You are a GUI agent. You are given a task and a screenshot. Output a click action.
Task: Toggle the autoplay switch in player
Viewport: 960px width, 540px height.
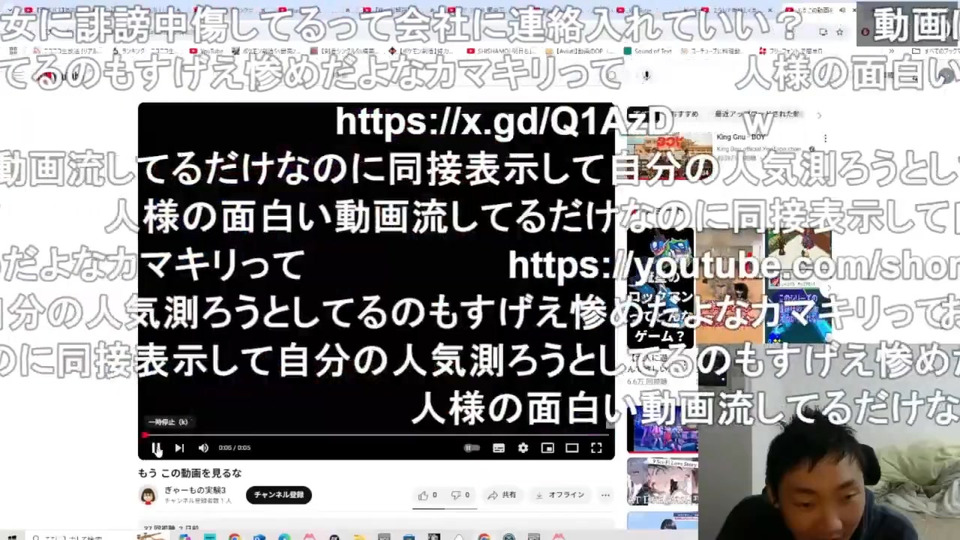471,448
